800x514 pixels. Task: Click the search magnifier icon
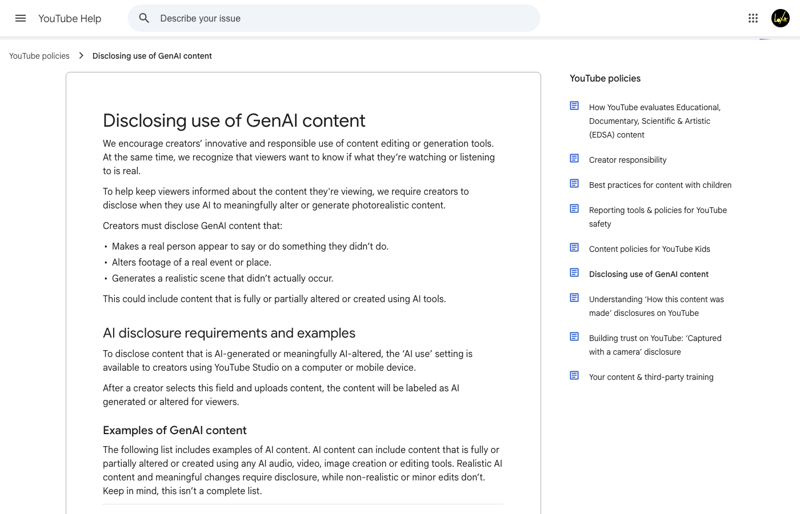[144, 18]
